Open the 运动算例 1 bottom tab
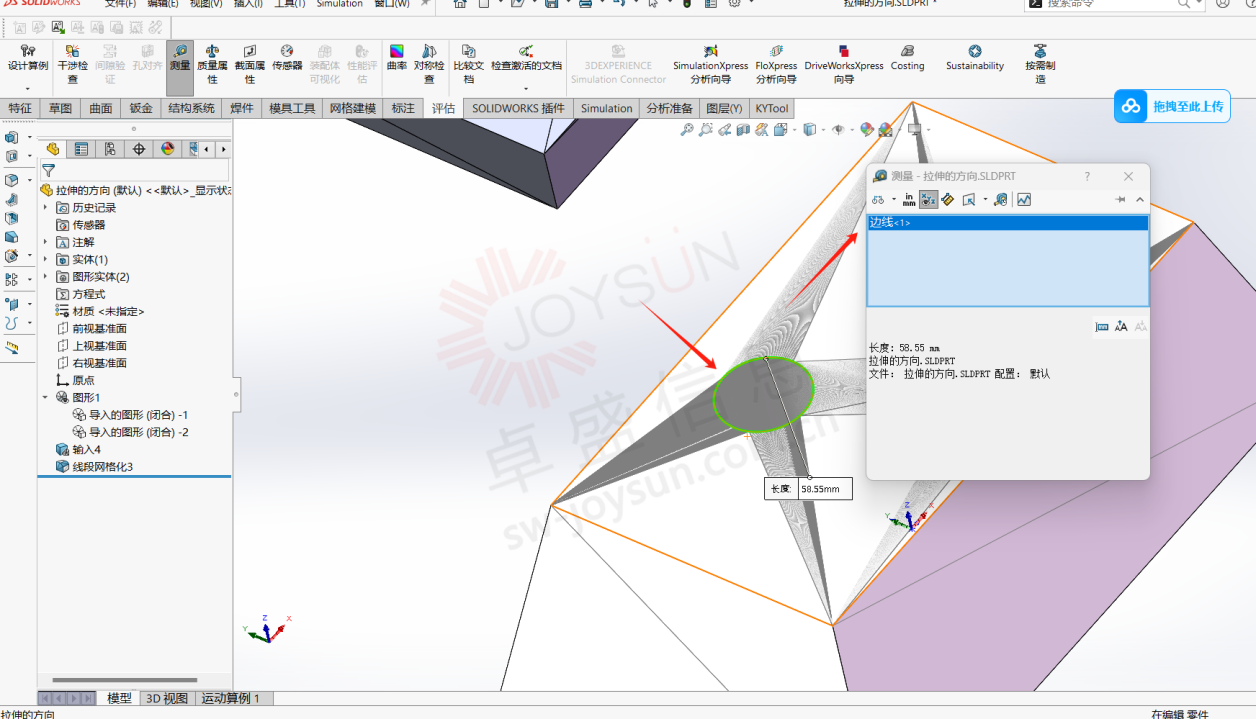This screenshot has height=719, width=1256. tap(231, 698)
